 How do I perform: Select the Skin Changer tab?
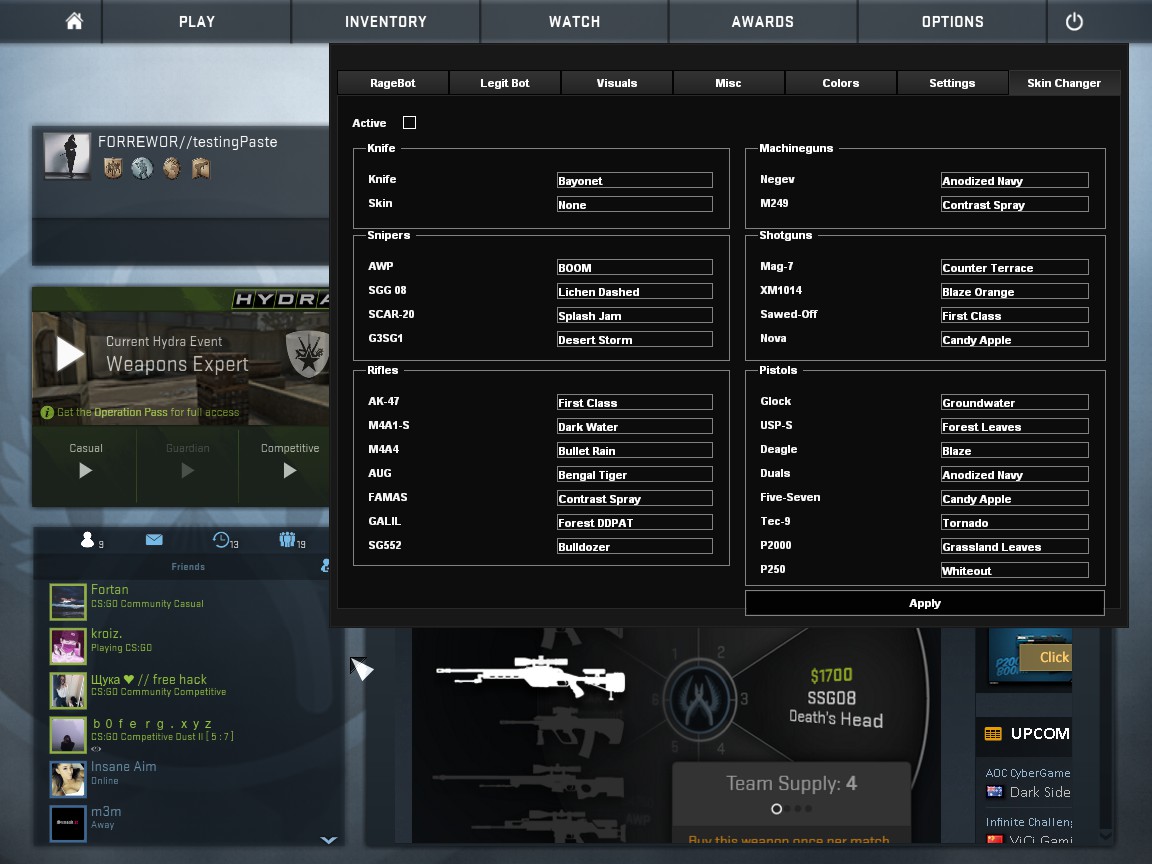[1065, 83]
